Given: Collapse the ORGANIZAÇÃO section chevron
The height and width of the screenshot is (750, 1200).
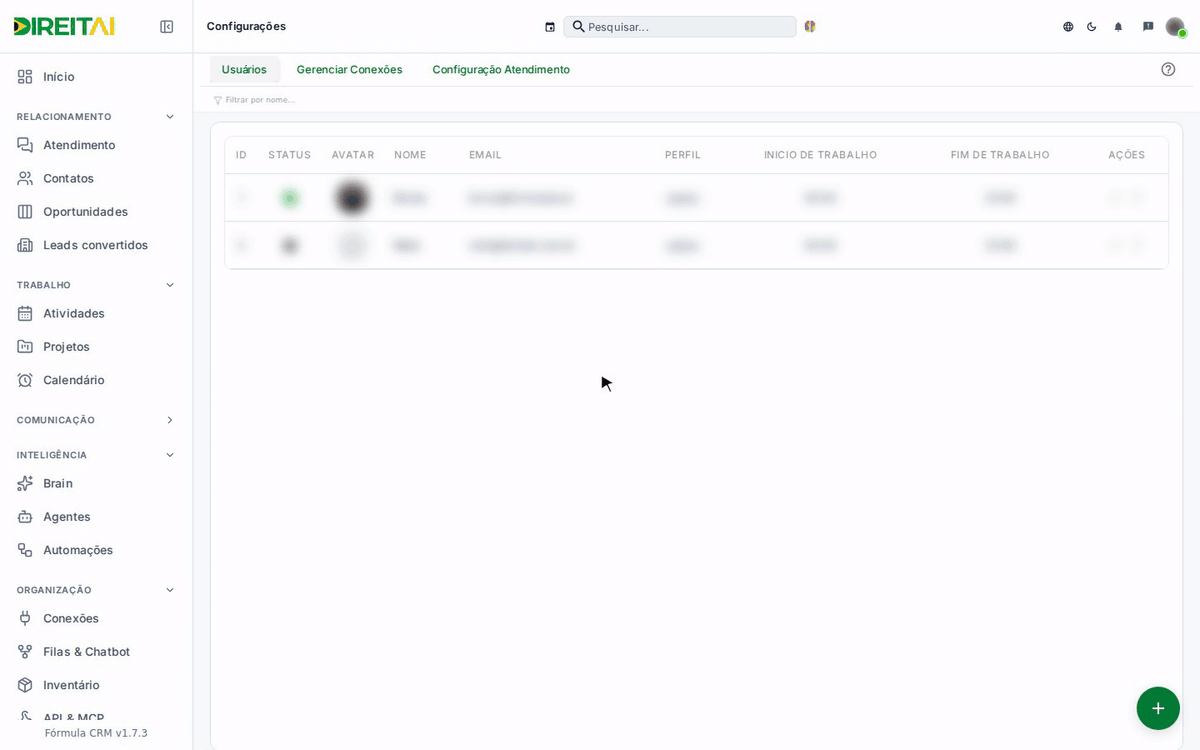Looking at the screenshot, I should pyautogui.click(x=170, y=590).
